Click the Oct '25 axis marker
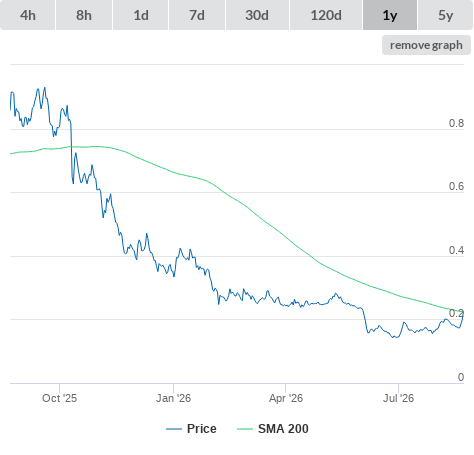This screenshot has width=474, height=455. tap(59, 398)
